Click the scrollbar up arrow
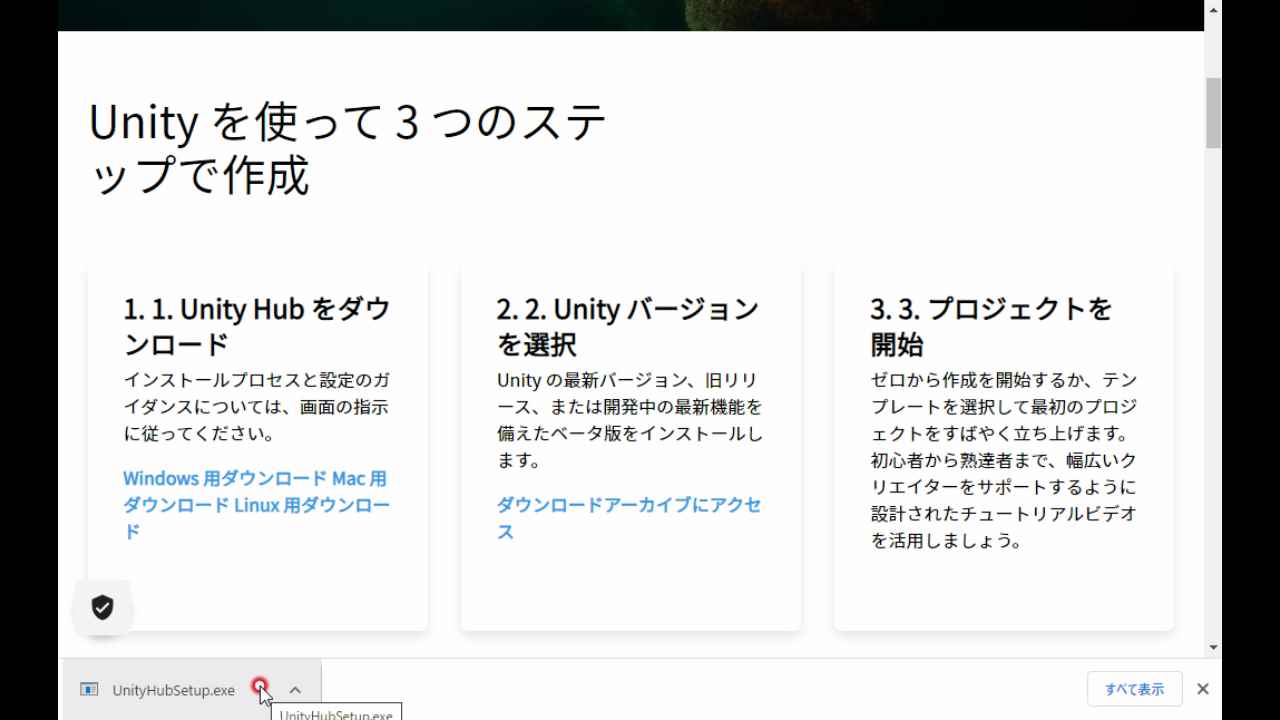 (x=1213, y=10)
